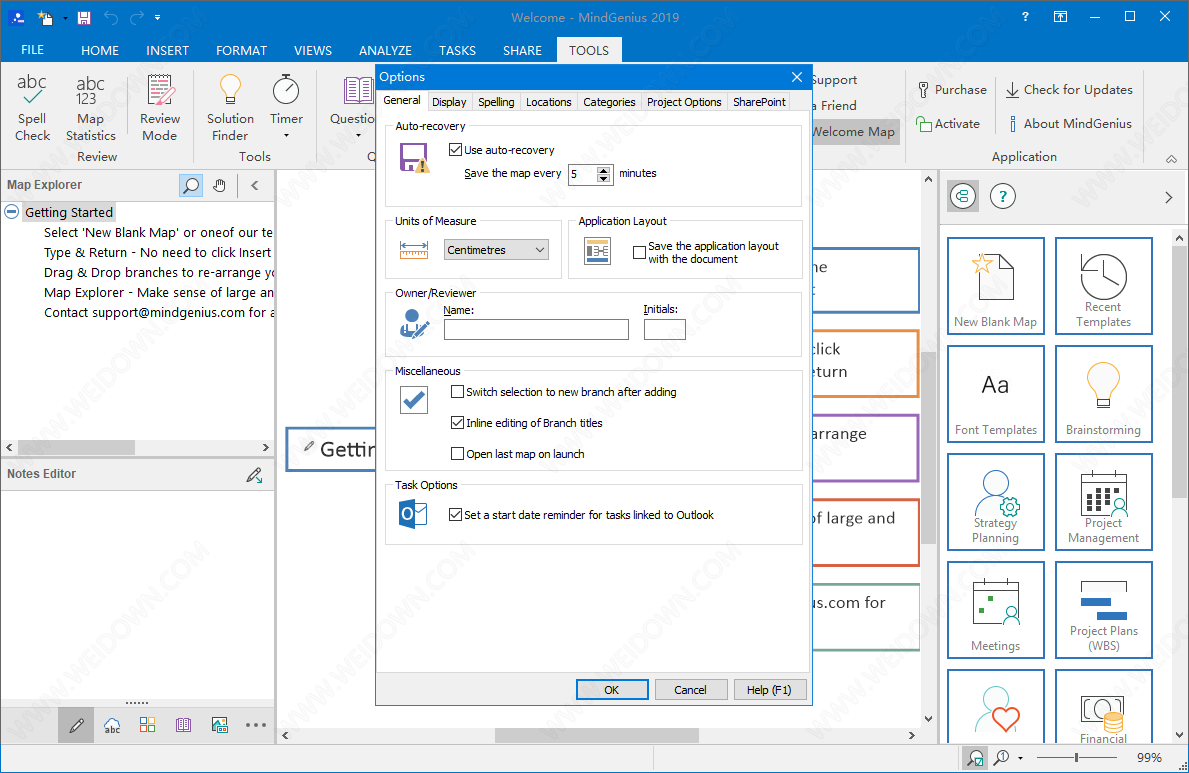Click the purple book icon in bottom bar
1189x773 pixels.
pos(184,725)
